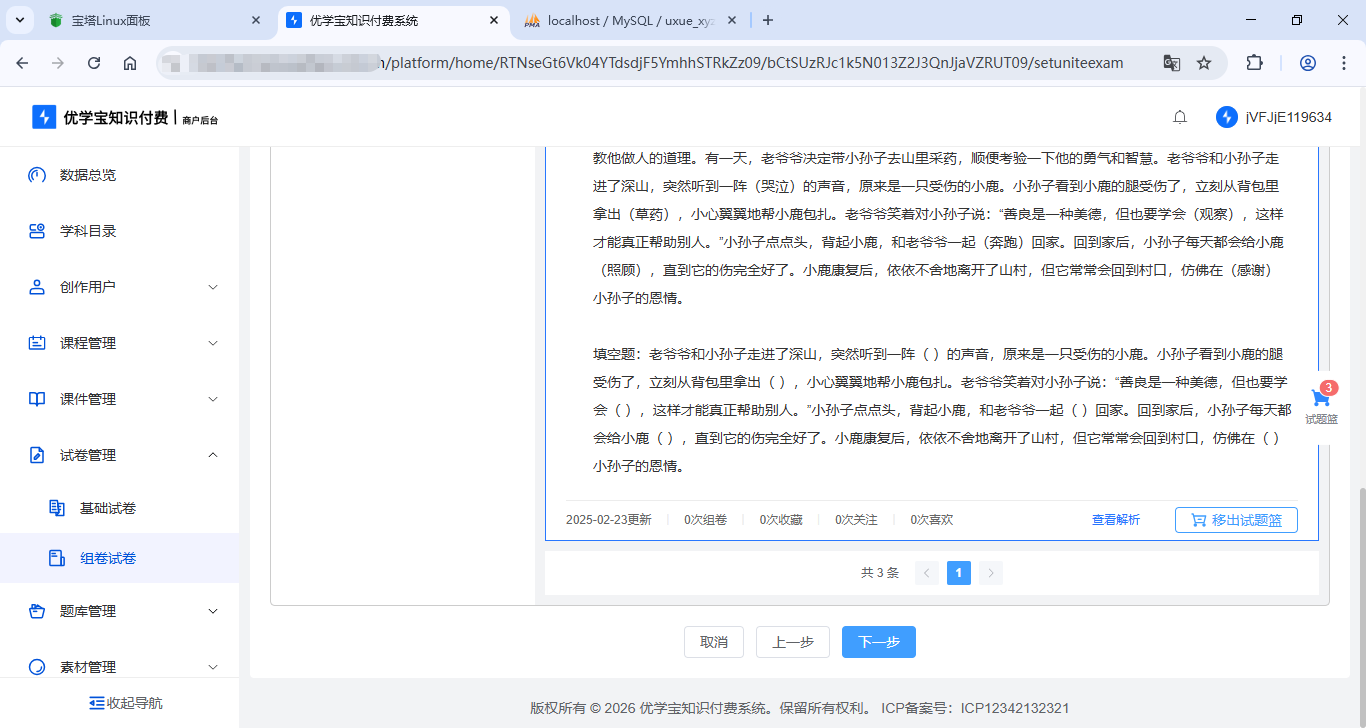
Task: Click the translate icon in address bar
Action: click(x=1171, y=62)
